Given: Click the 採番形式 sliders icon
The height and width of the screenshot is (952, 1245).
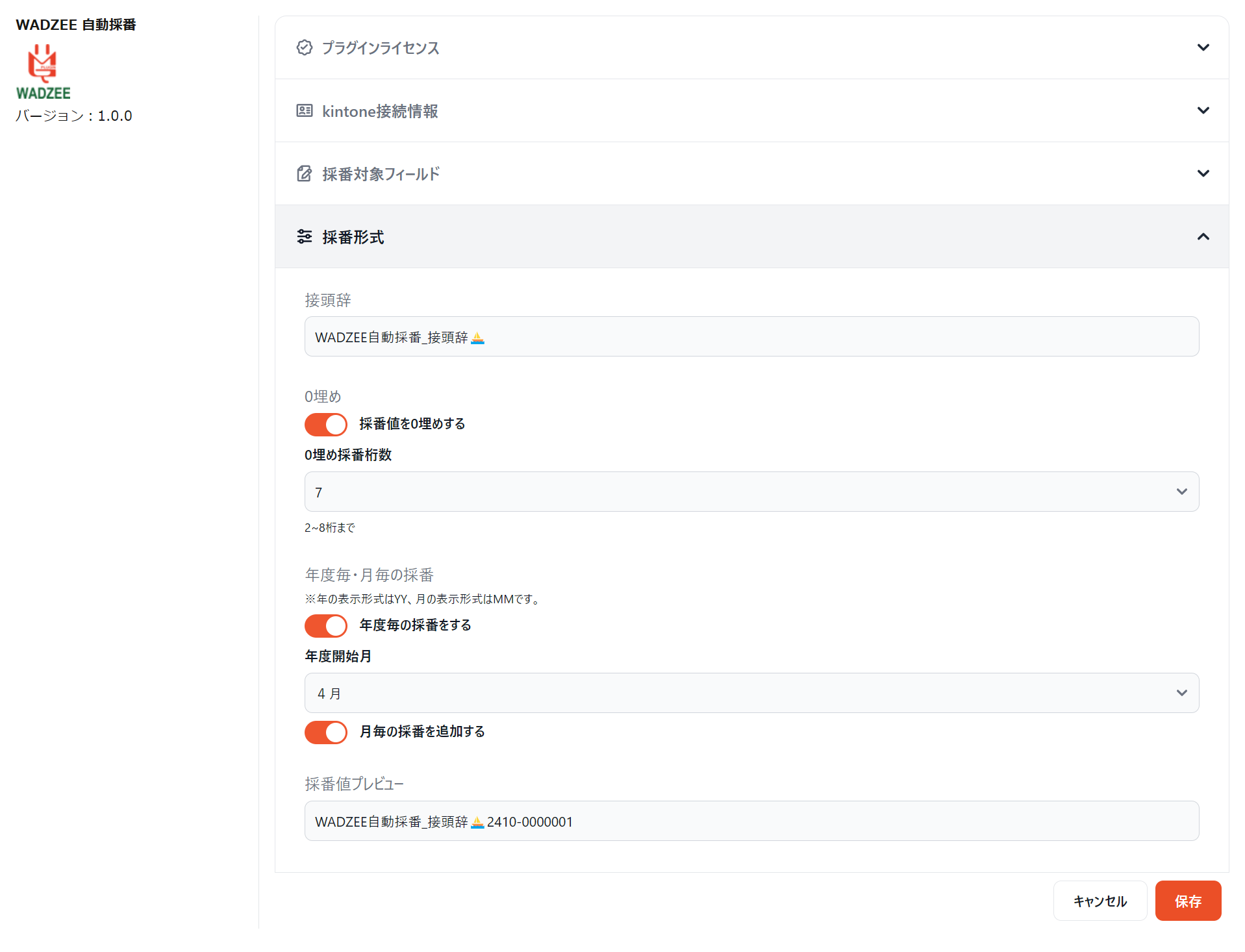Looking at the screenshot, I should [304, 236].
